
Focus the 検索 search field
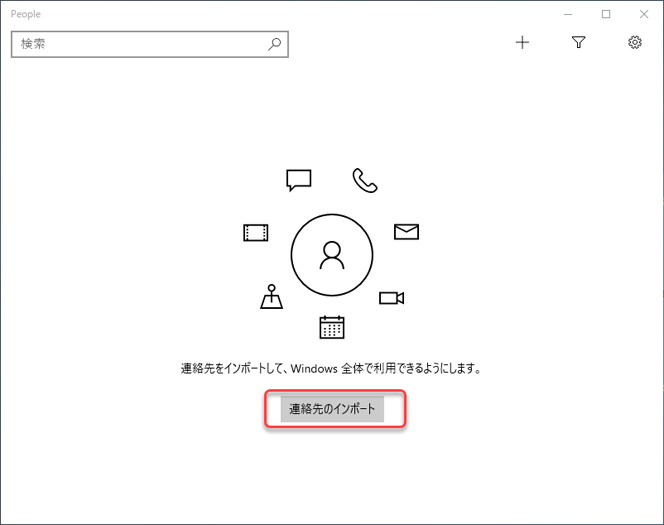tap(150, 44)
